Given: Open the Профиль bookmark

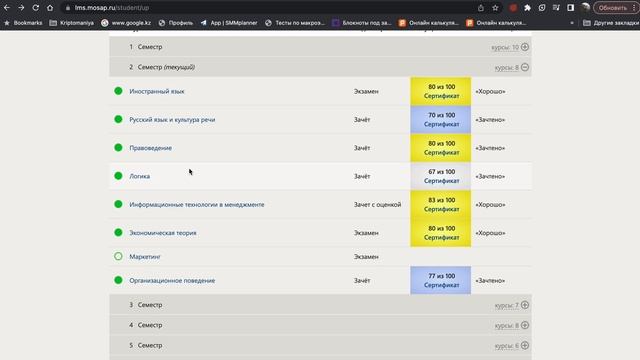Looking at the screenshot, I should (176, 23).
